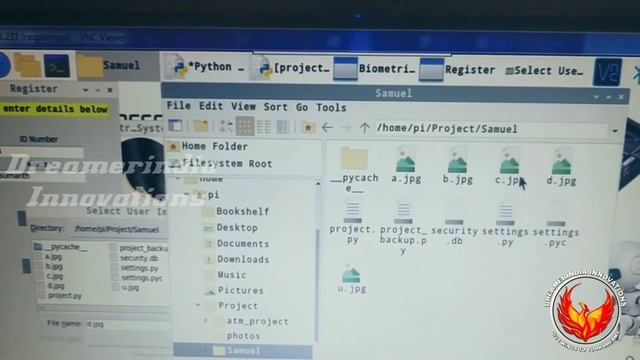Go to home folder via toolbar icon

(308, 127)
